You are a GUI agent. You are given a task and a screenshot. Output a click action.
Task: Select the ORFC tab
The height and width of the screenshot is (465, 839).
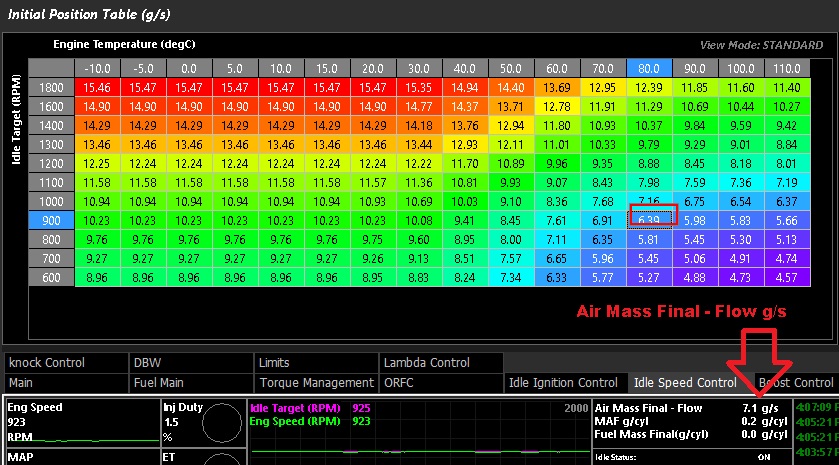(441, 383)
